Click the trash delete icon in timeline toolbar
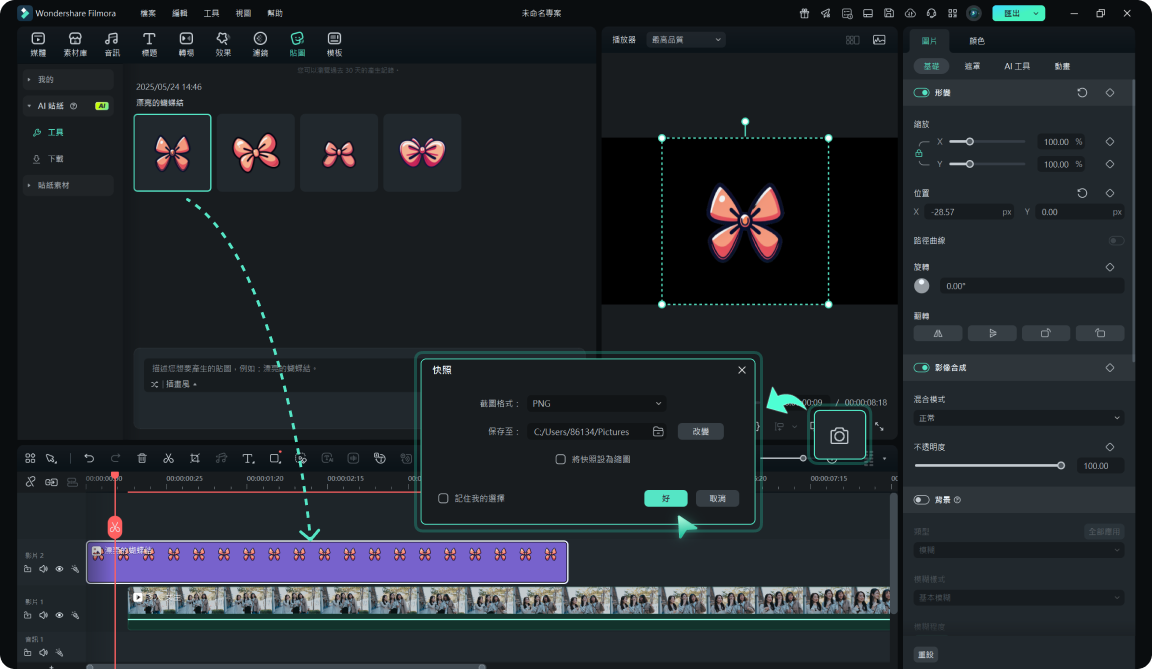The image size is (1152, 669). (142, 458)
